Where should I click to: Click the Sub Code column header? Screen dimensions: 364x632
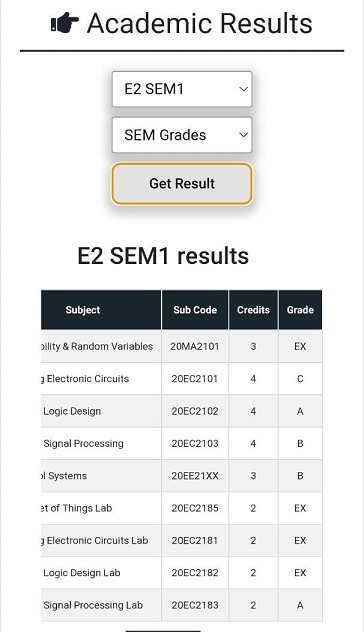(195, 310)
